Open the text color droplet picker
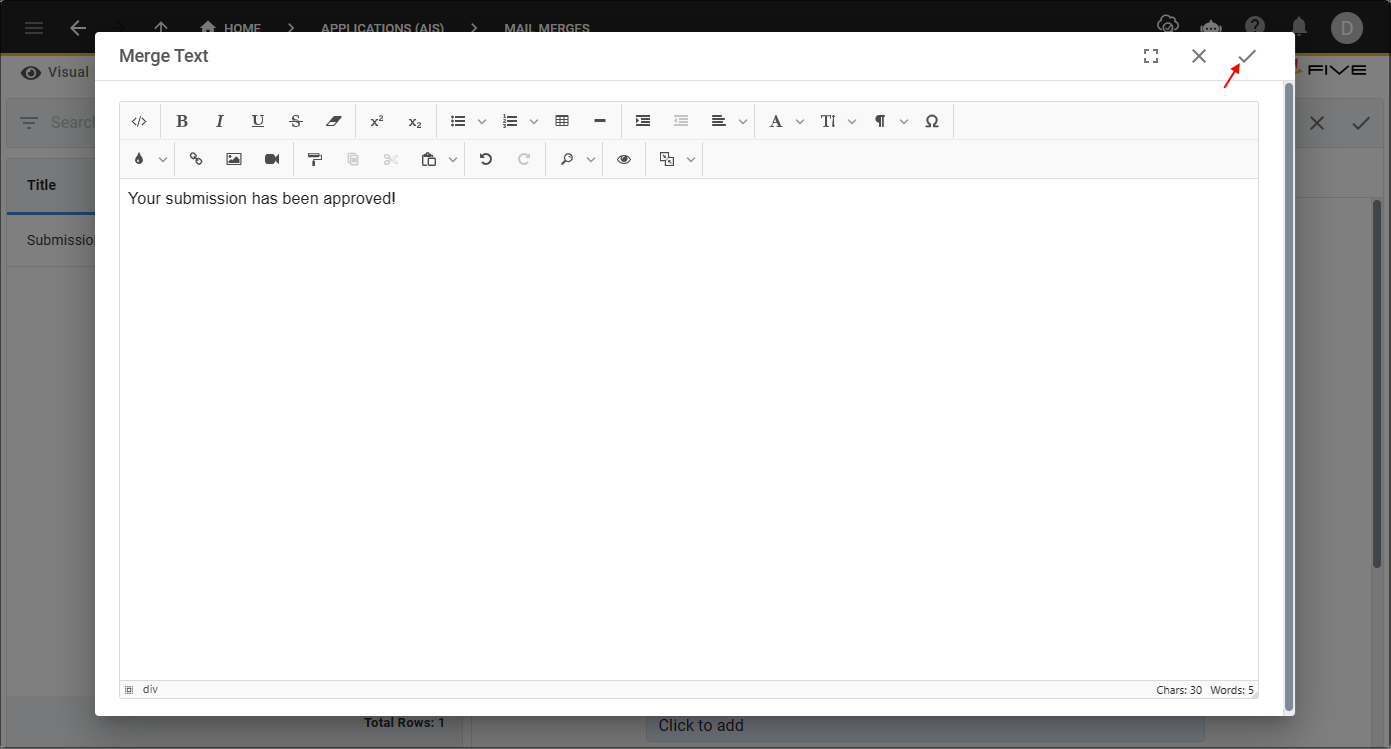 point(139,159)
